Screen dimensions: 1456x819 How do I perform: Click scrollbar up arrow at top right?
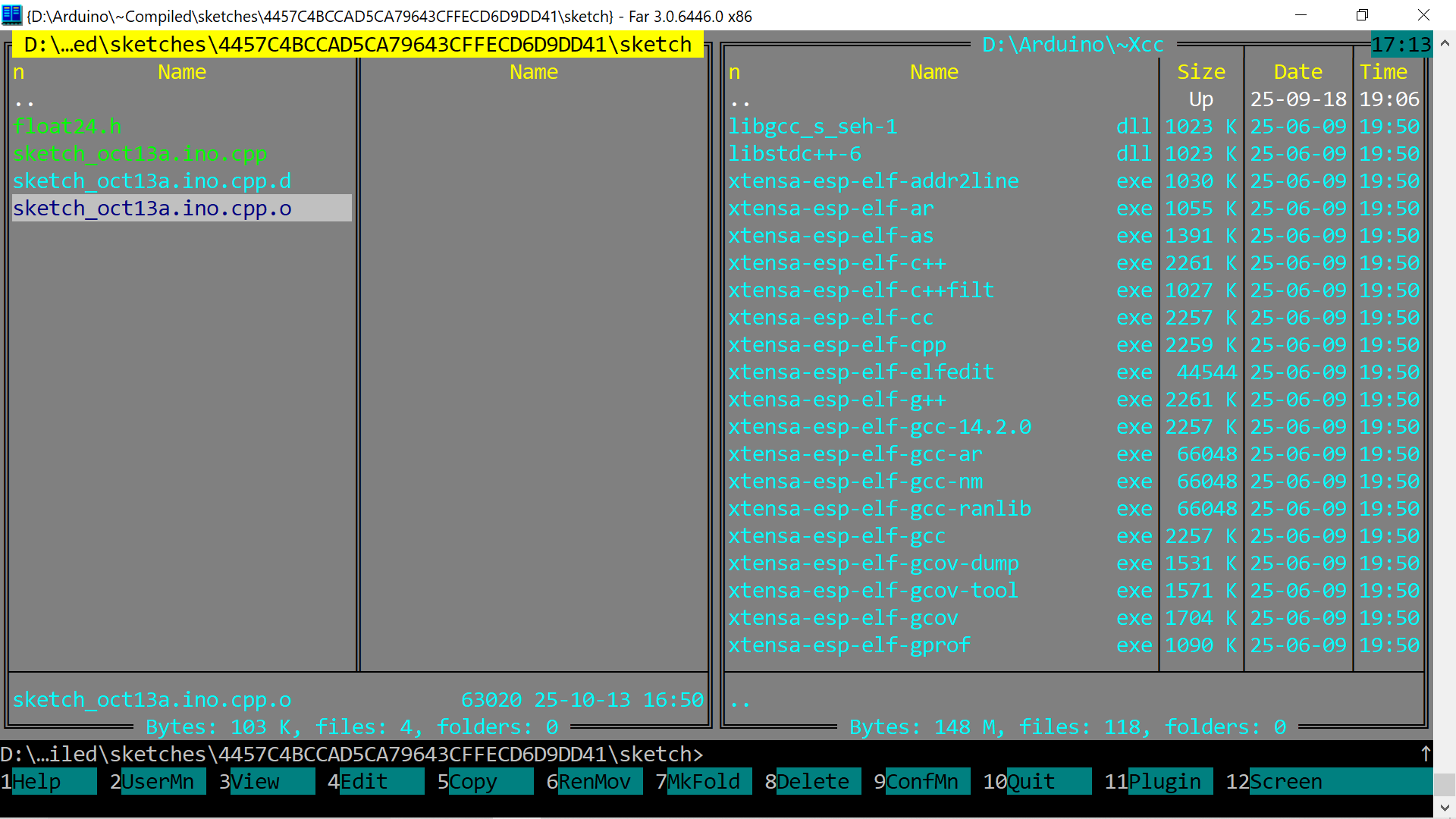(1445, 44)
